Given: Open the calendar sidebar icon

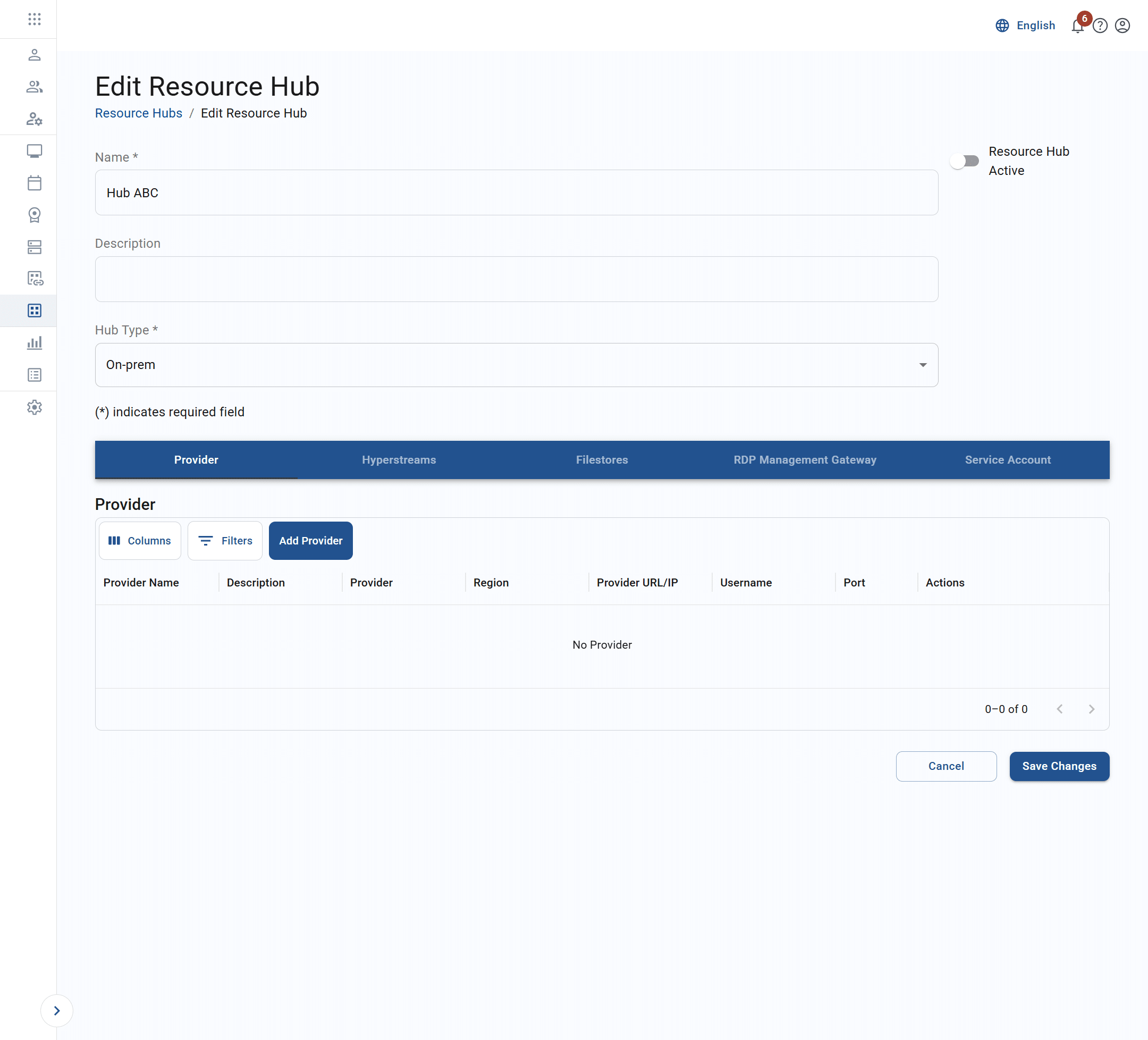Looking at the screenshot, I should point(34,183).
